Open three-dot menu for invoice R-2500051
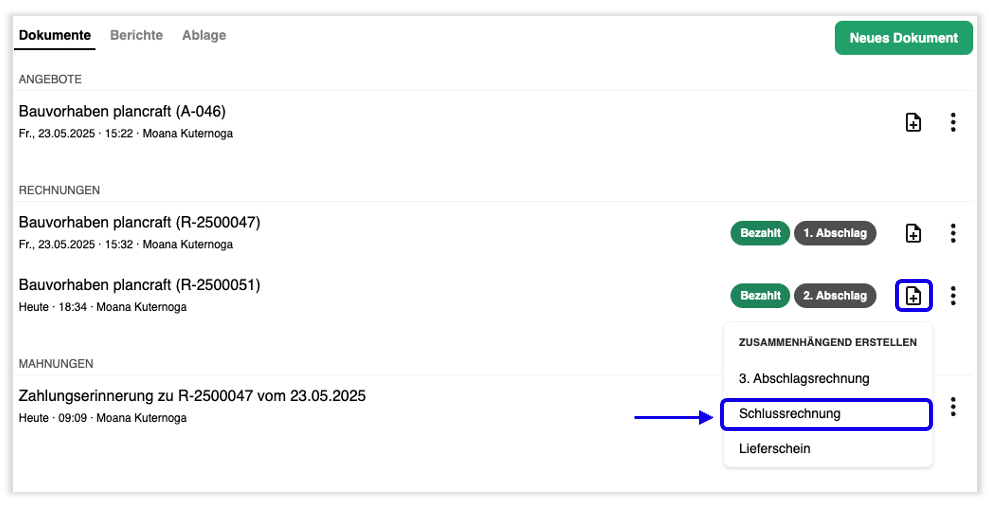989x507 pixels. tap(953, 296)
